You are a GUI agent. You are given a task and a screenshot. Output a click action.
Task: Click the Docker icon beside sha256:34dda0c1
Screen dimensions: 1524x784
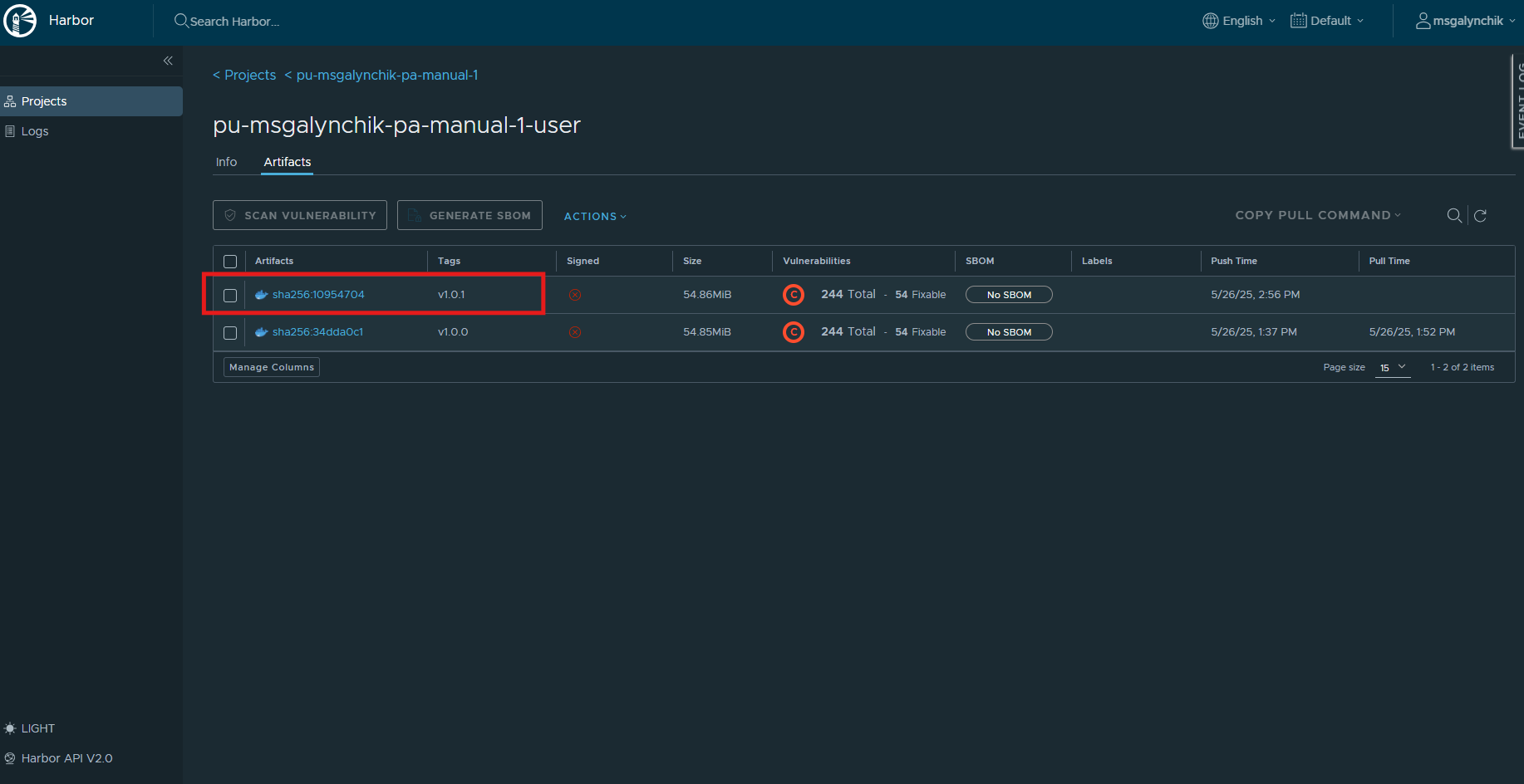coord(262,332)
